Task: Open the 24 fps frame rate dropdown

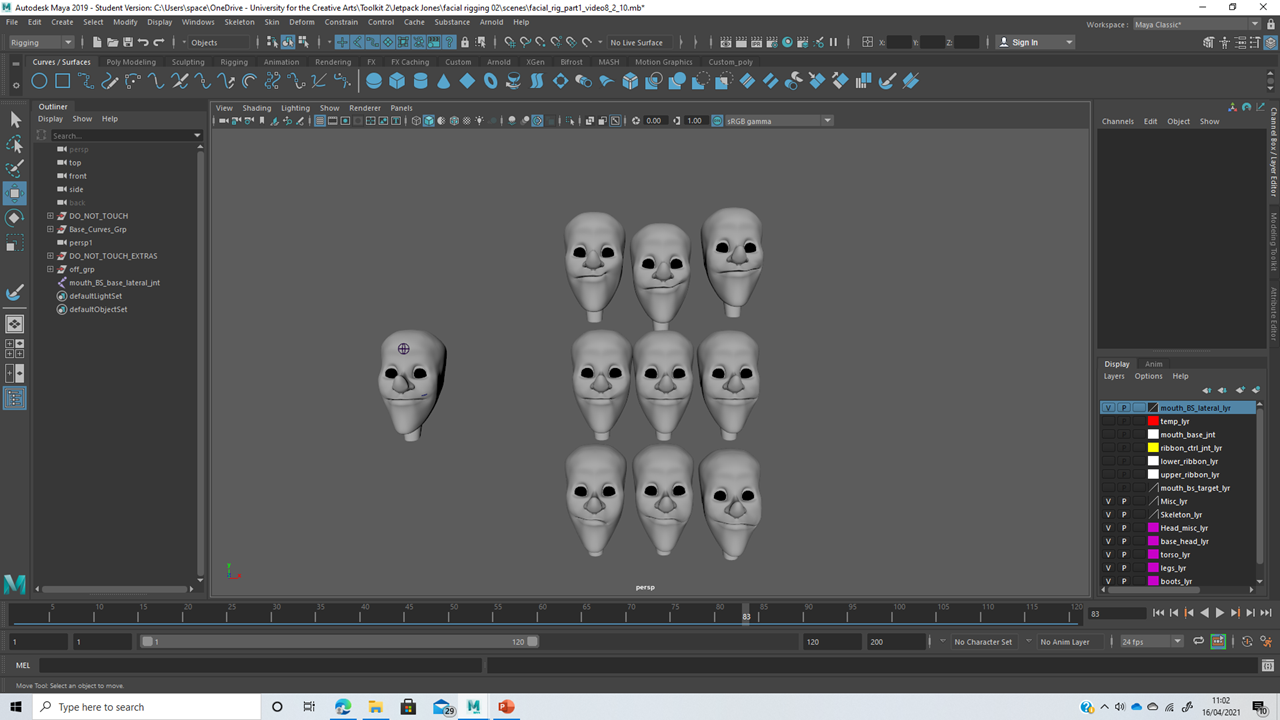Action: pyautogui.click(x=1151, y=642)
